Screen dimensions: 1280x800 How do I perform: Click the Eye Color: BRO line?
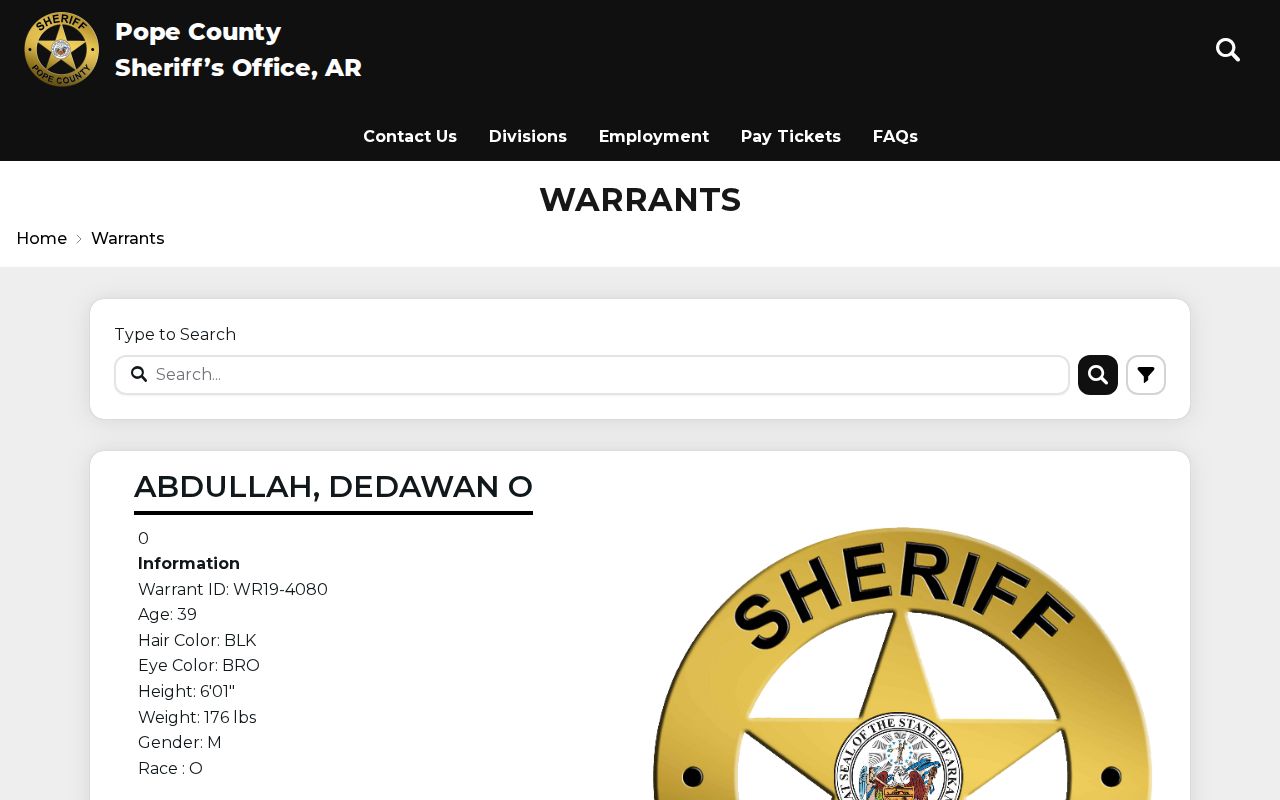199,665
